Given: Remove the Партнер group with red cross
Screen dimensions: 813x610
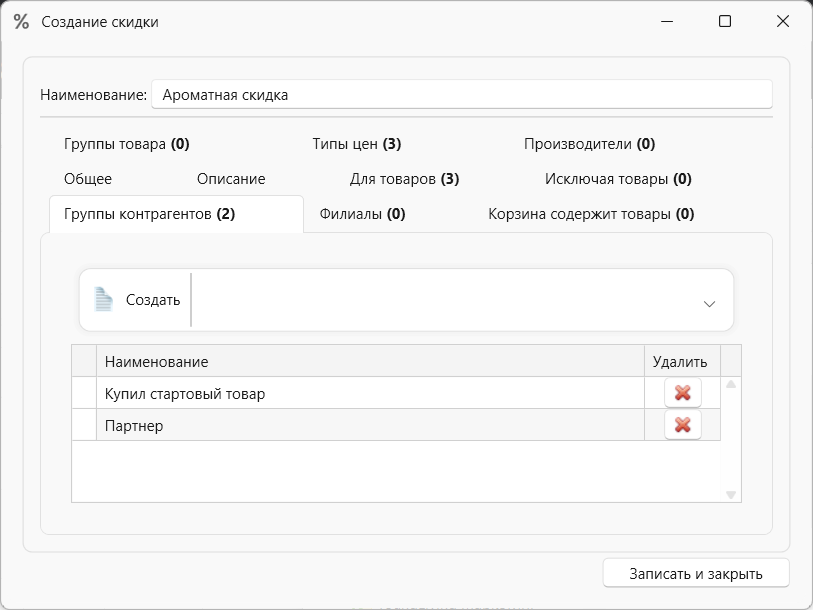Looking at the screenshot, I should [x=682, y=425].
